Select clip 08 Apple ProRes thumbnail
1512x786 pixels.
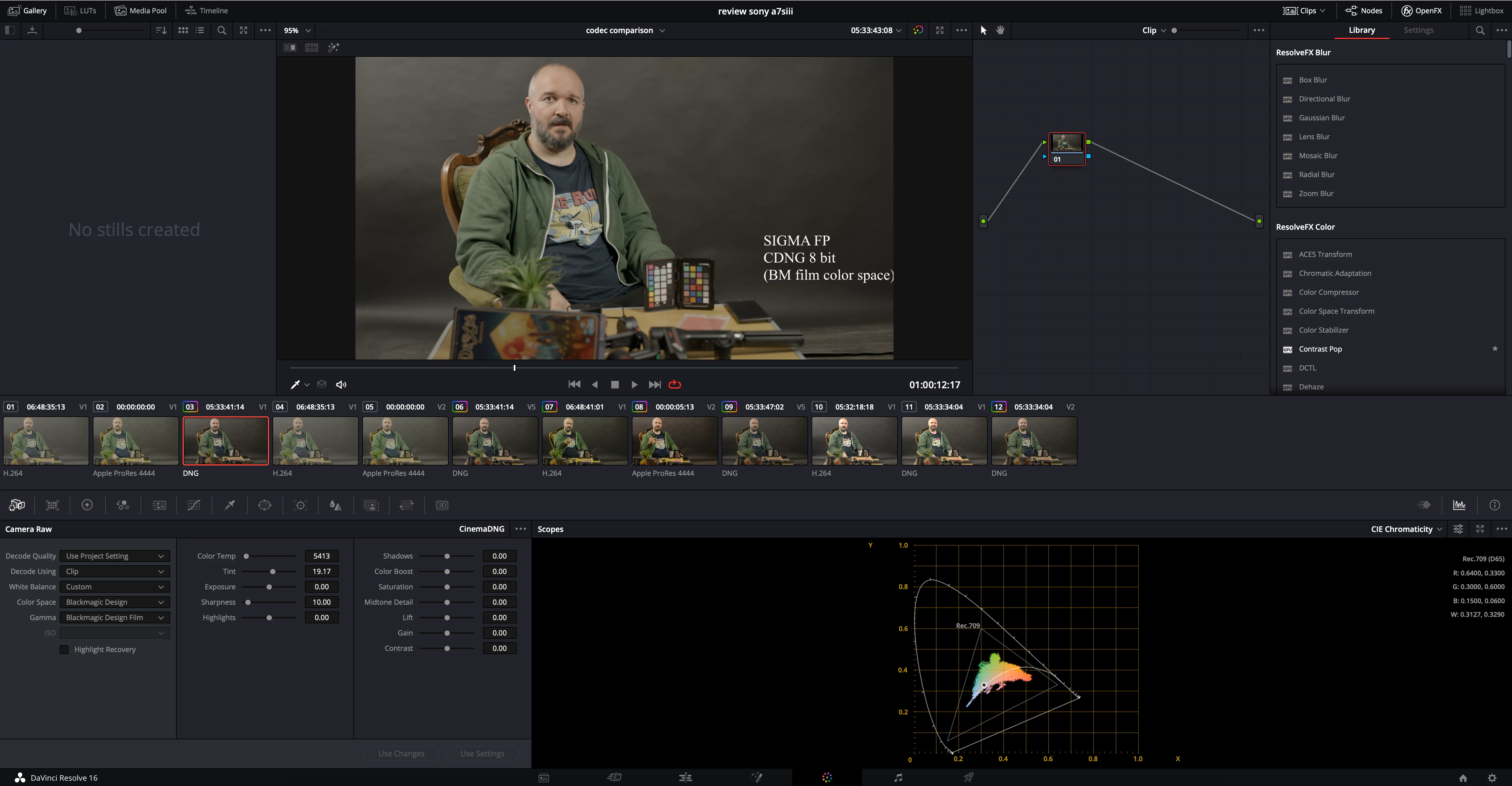674,441
